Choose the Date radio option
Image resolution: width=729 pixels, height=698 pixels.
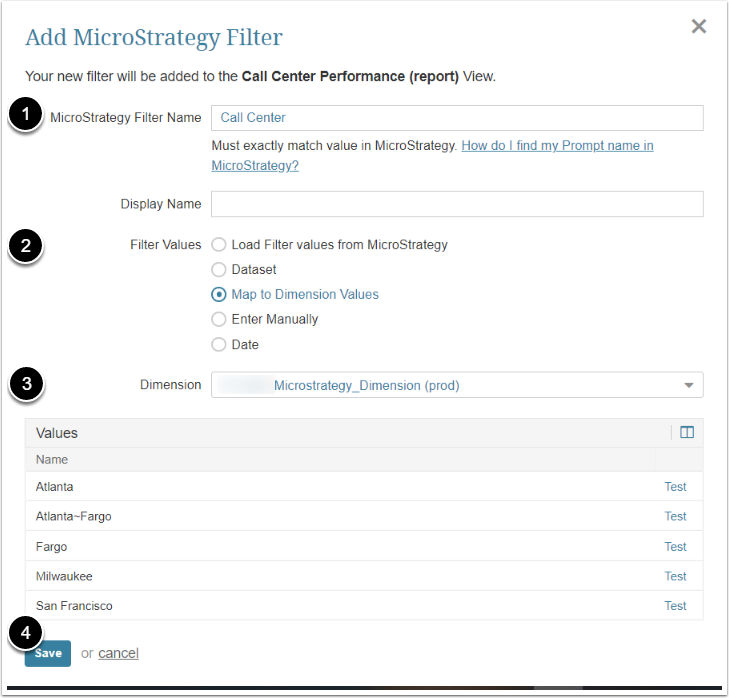[219, 345]
